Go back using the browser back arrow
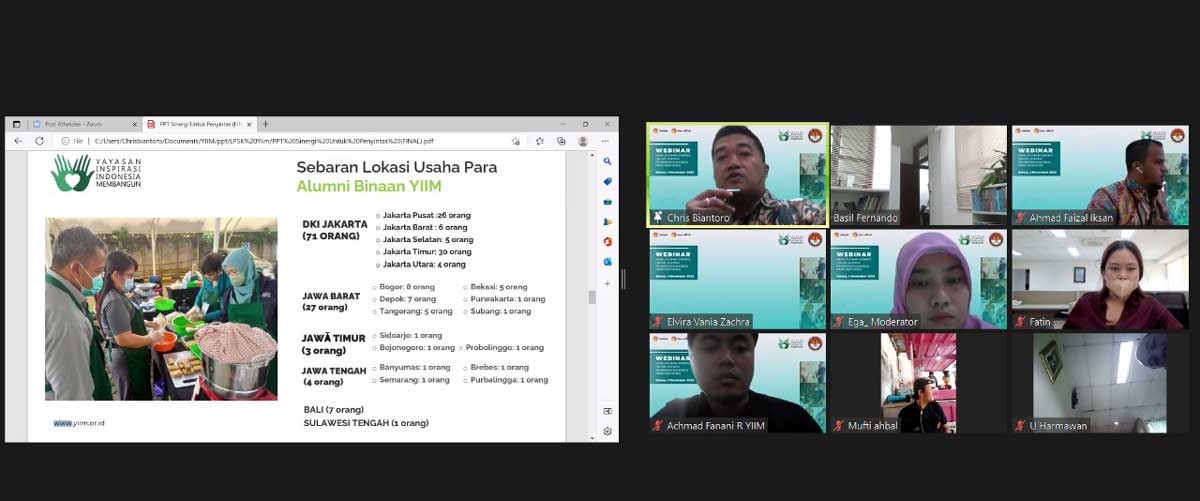 pos(18,141)
